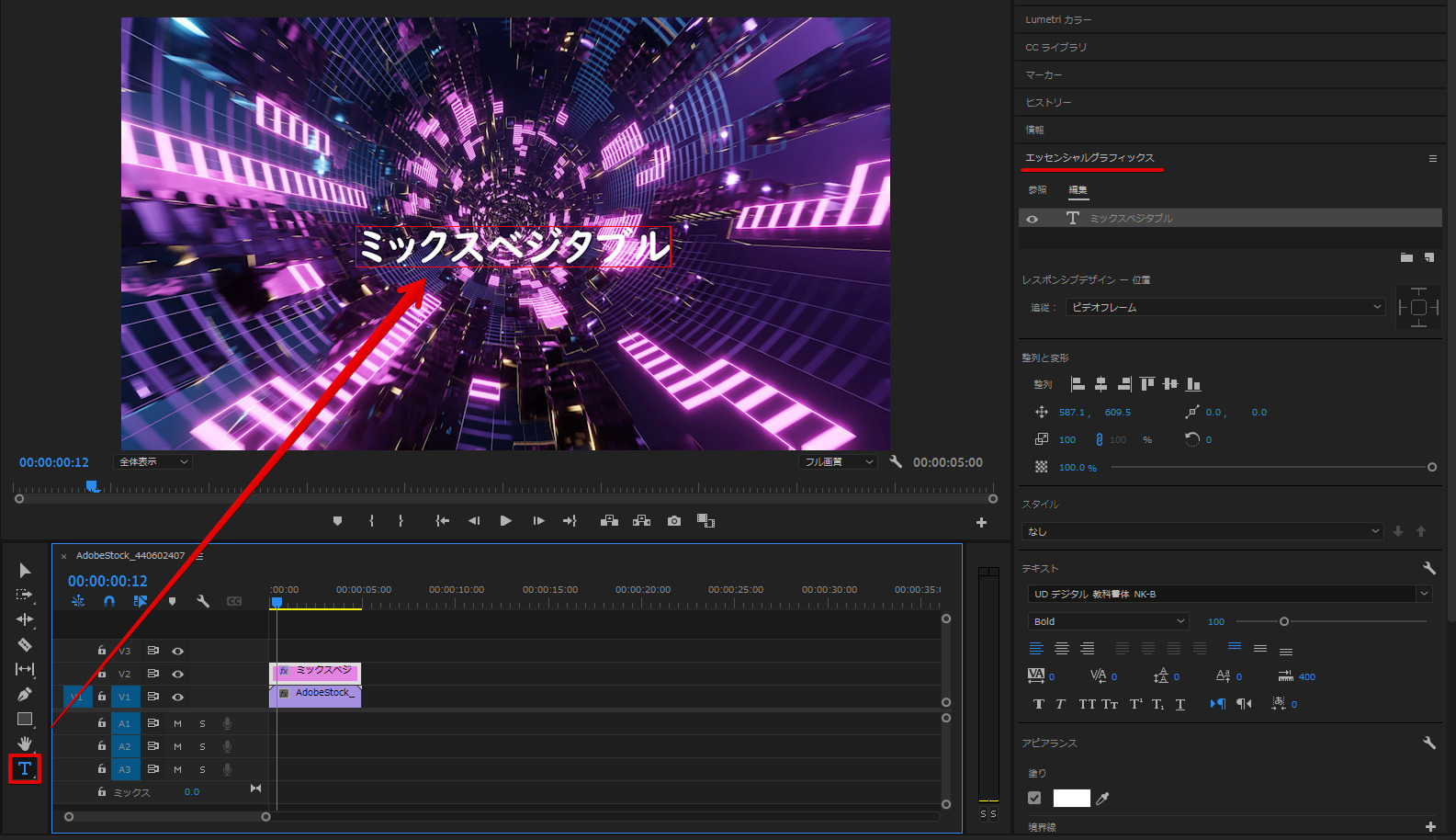Switch to the 参照 tab
This screenshot has height=840, width=1456.
(1037, 190)
